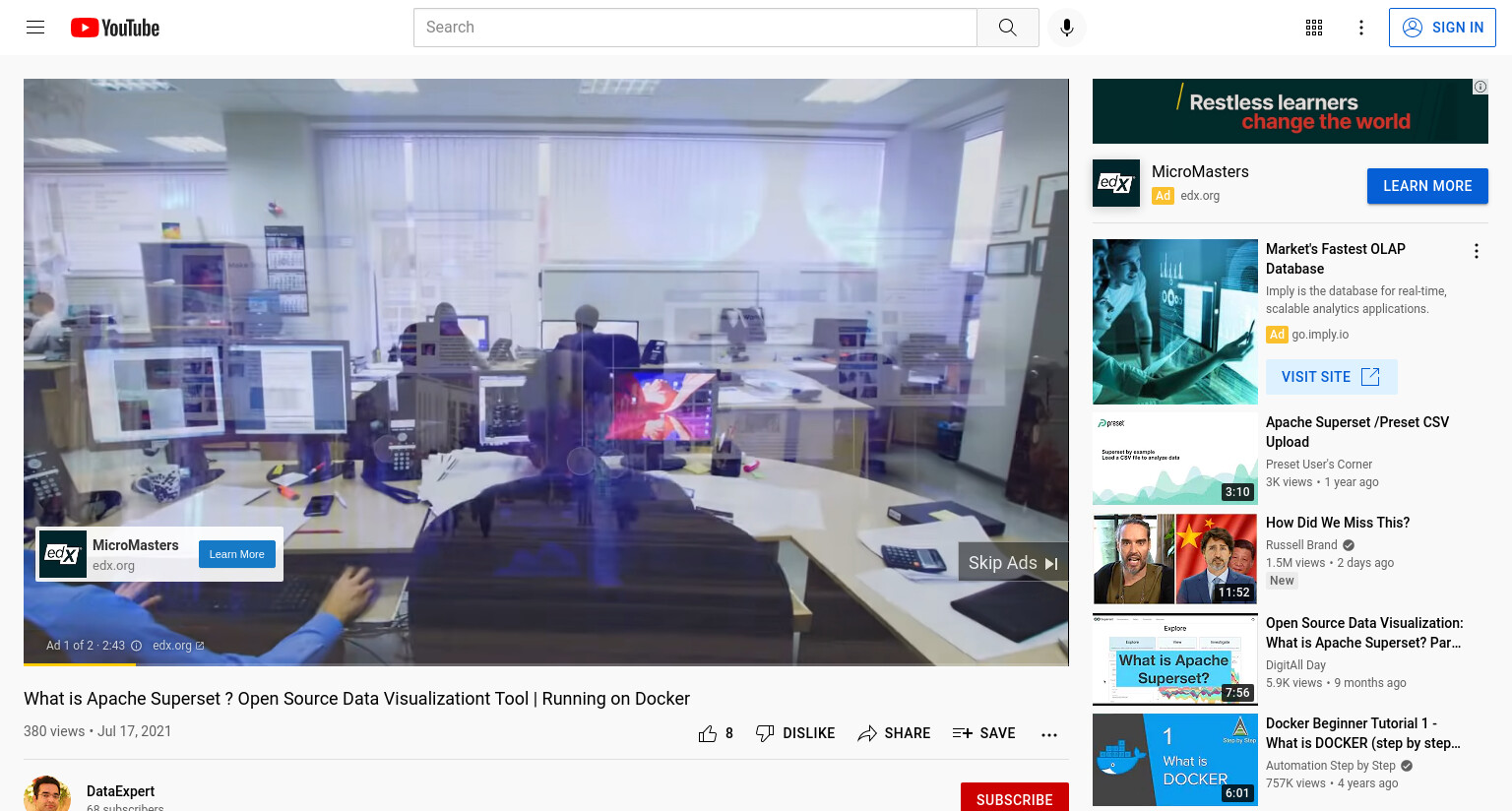Open Russell Brand channel link
The height and width of the screenshot is (811, 1512).
tap(1301, 545)
